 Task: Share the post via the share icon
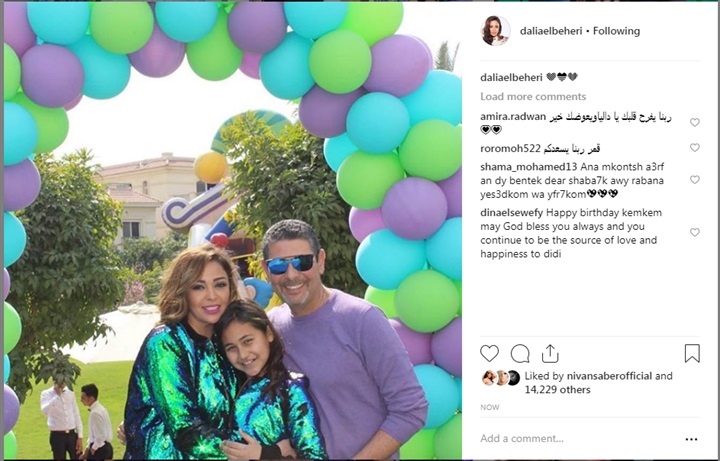pos(550,354)
